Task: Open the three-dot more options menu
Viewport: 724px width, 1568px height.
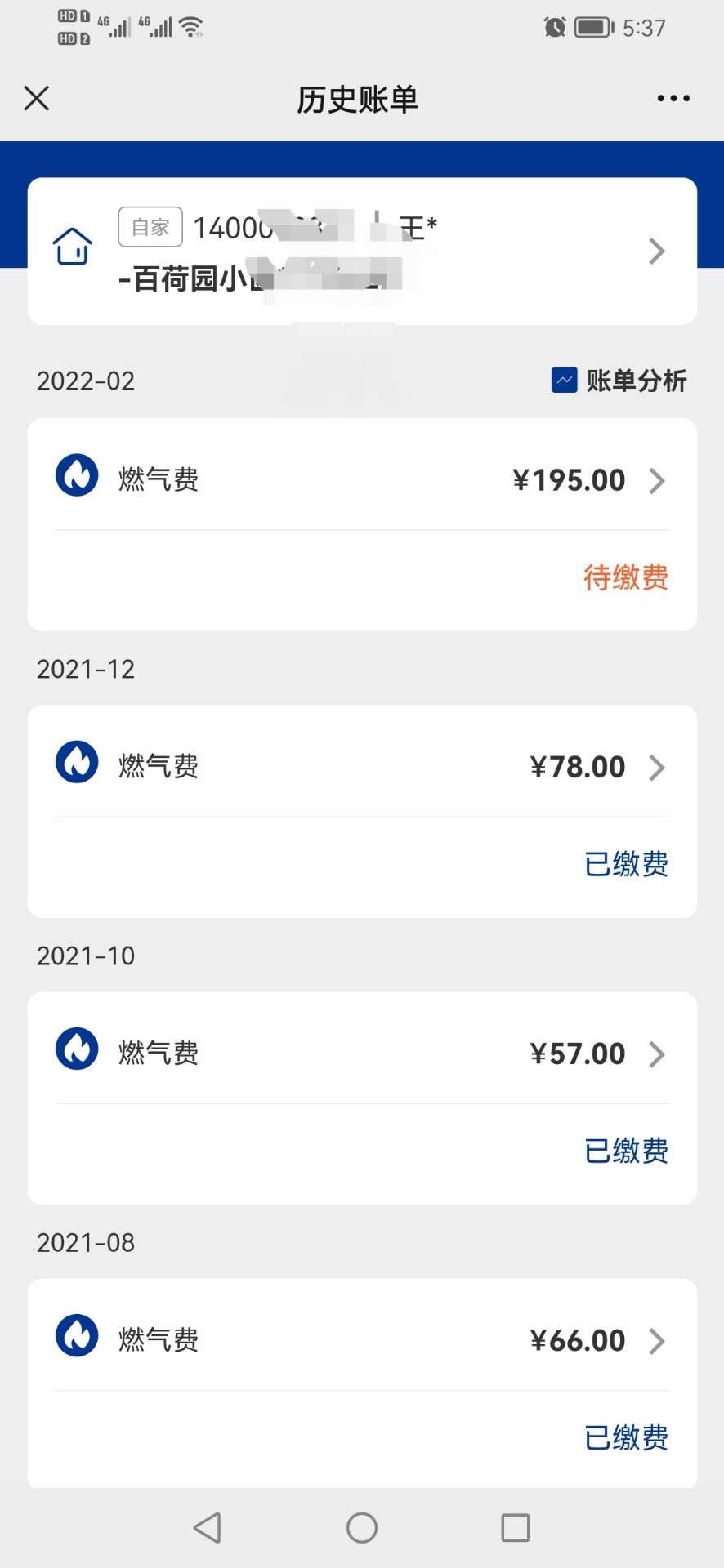Action: pos(673,98)
